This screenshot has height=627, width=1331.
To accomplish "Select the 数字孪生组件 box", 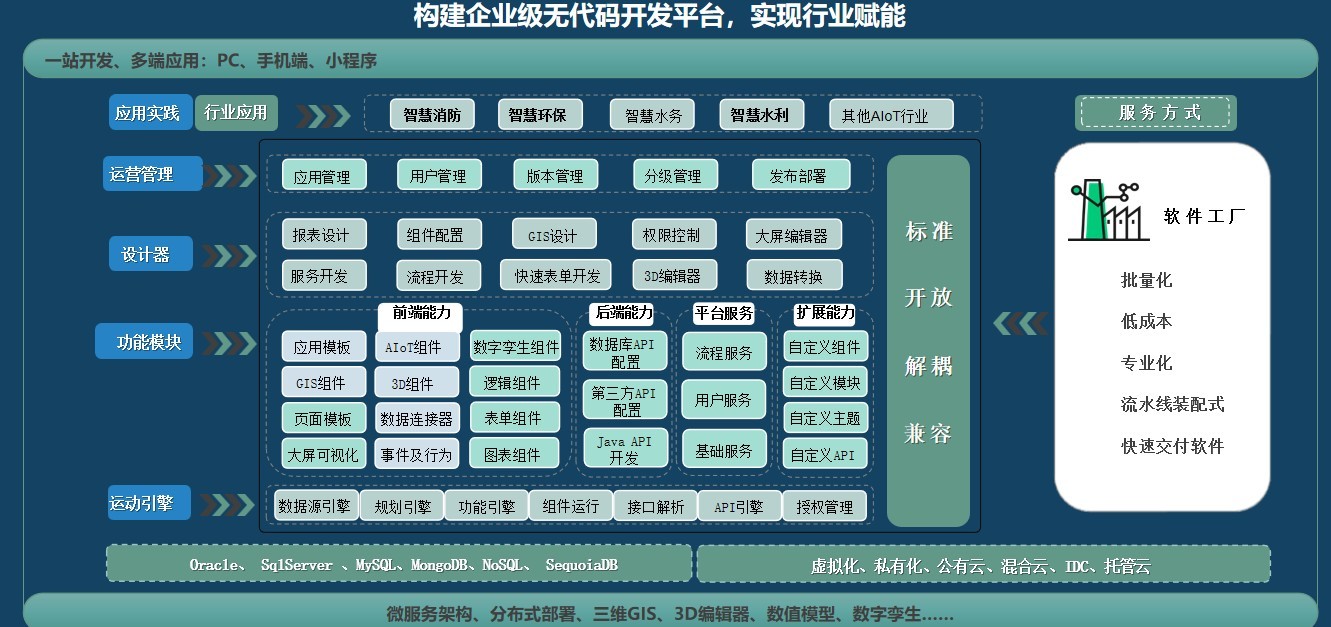I will tap(515, 347).
